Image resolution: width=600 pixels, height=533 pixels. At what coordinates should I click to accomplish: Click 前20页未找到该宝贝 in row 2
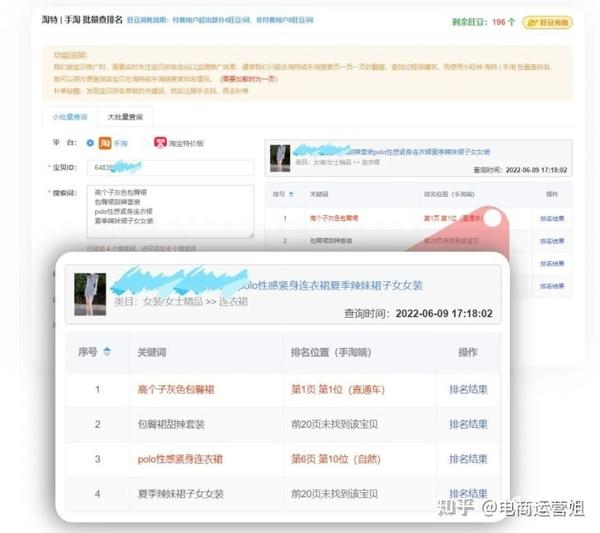coord(334,424)
